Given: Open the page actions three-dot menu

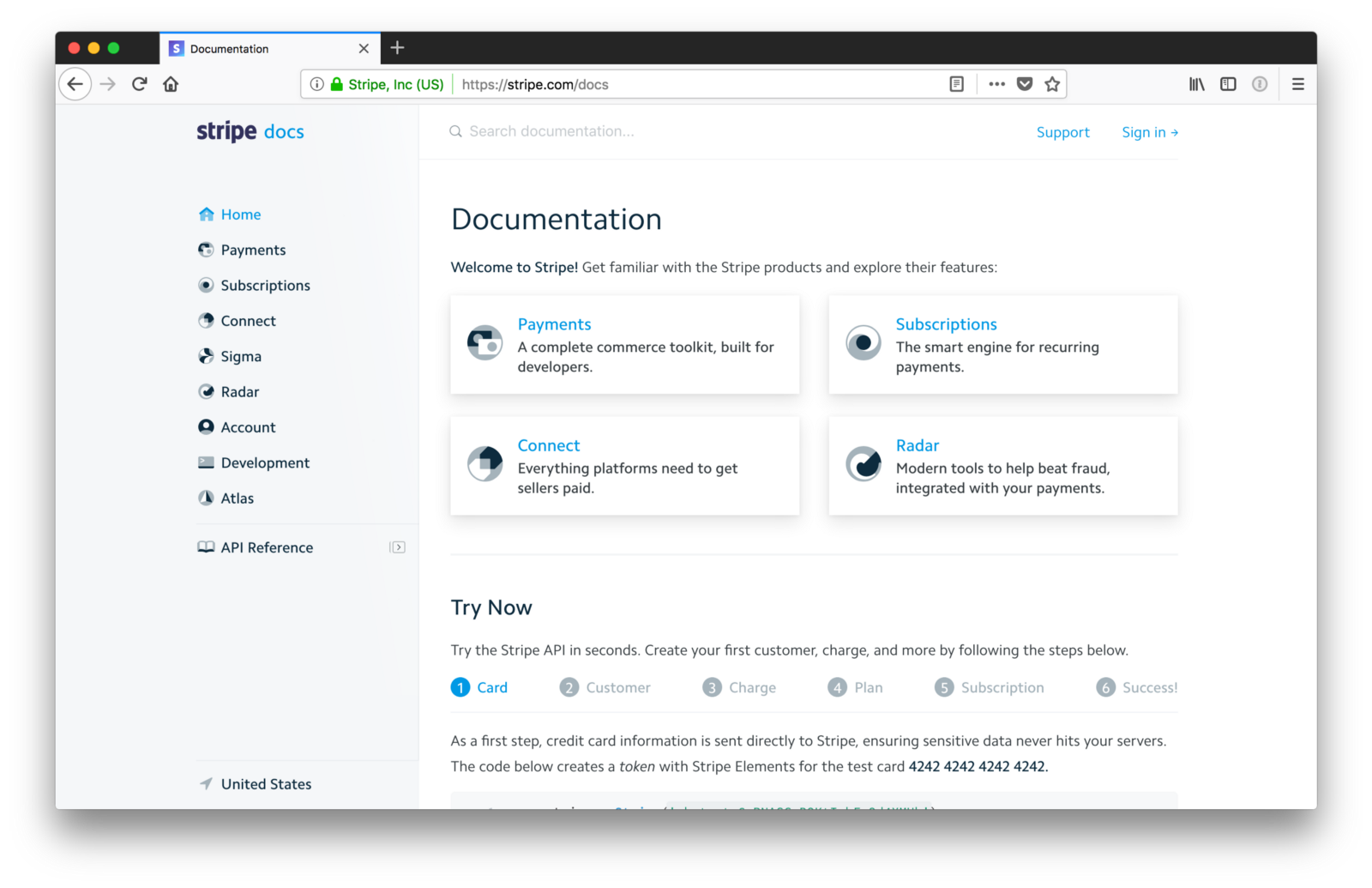Looking at the screenshot, I should (996, 84).
